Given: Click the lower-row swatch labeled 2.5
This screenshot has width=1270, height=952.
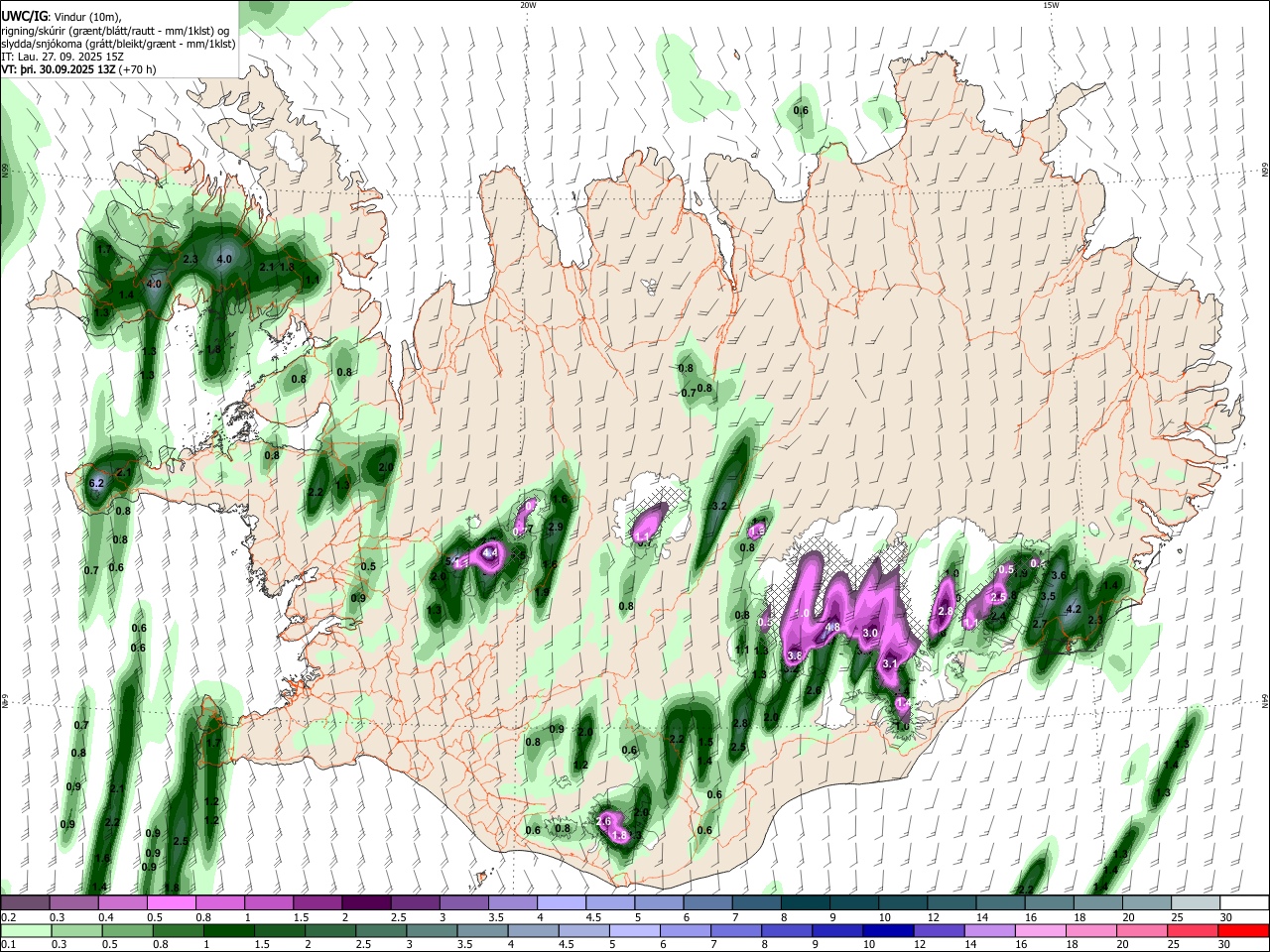Looking at the screenshot, I should click(380, 930).
